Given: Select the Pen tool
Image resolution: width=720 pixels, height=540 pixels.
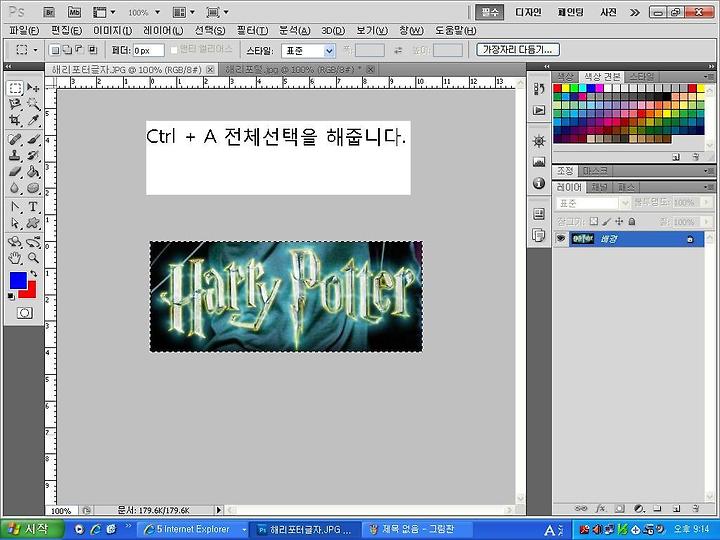Looking at the screenshot, I should click(15, 207).
